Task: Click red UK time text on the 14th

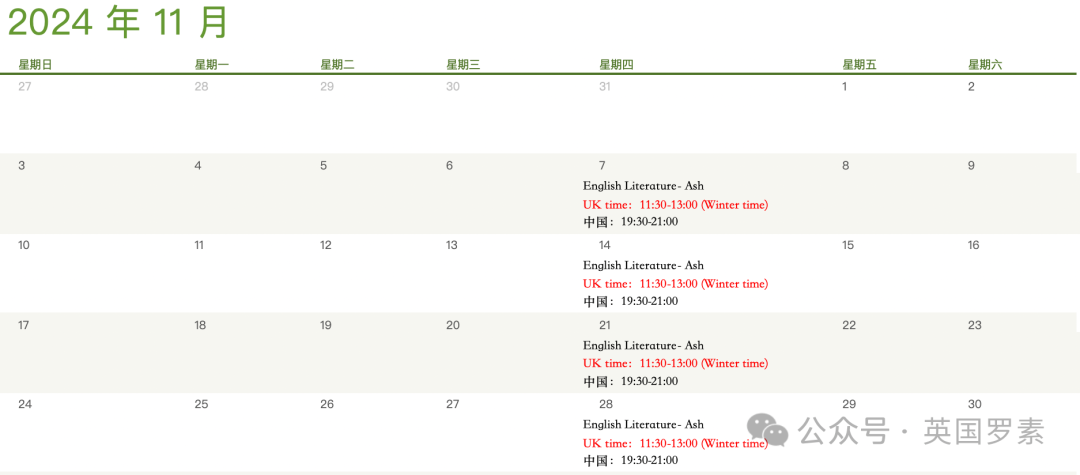Action: click(x=675, y=284)
